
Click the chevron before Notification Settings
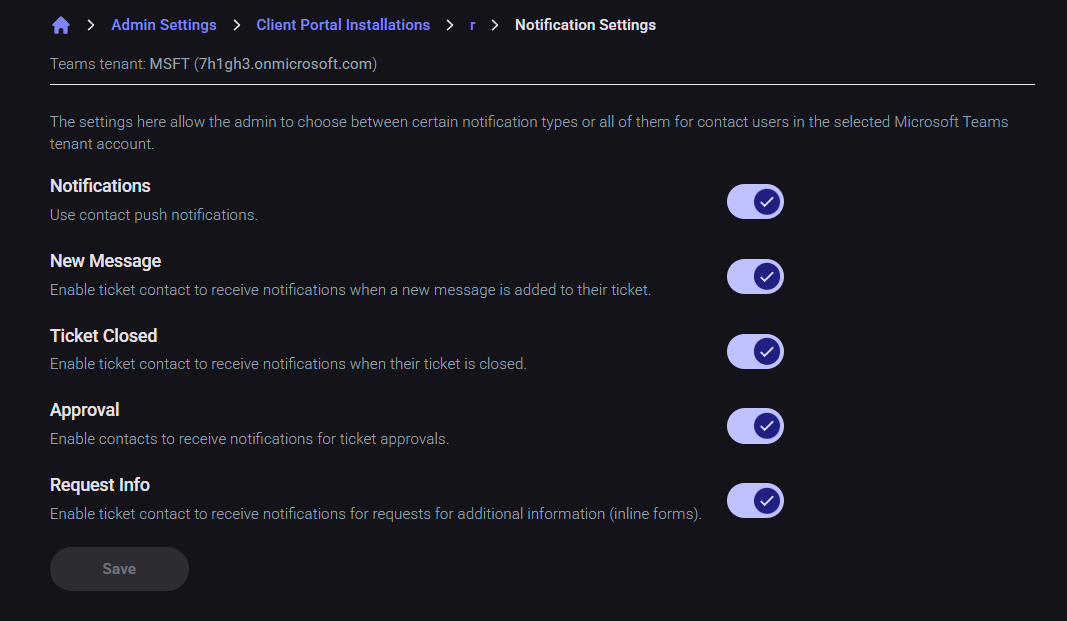(x=495, y=25)
